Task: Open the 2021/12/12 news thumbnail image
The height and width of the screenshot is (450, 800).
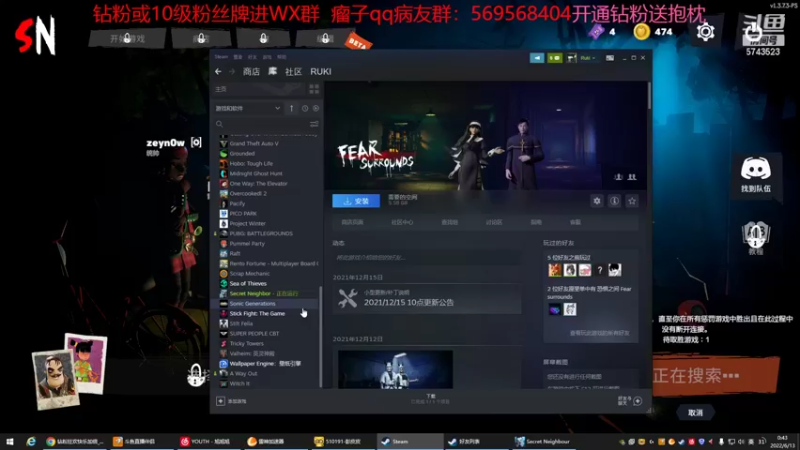Action: [x=395, y=369]
